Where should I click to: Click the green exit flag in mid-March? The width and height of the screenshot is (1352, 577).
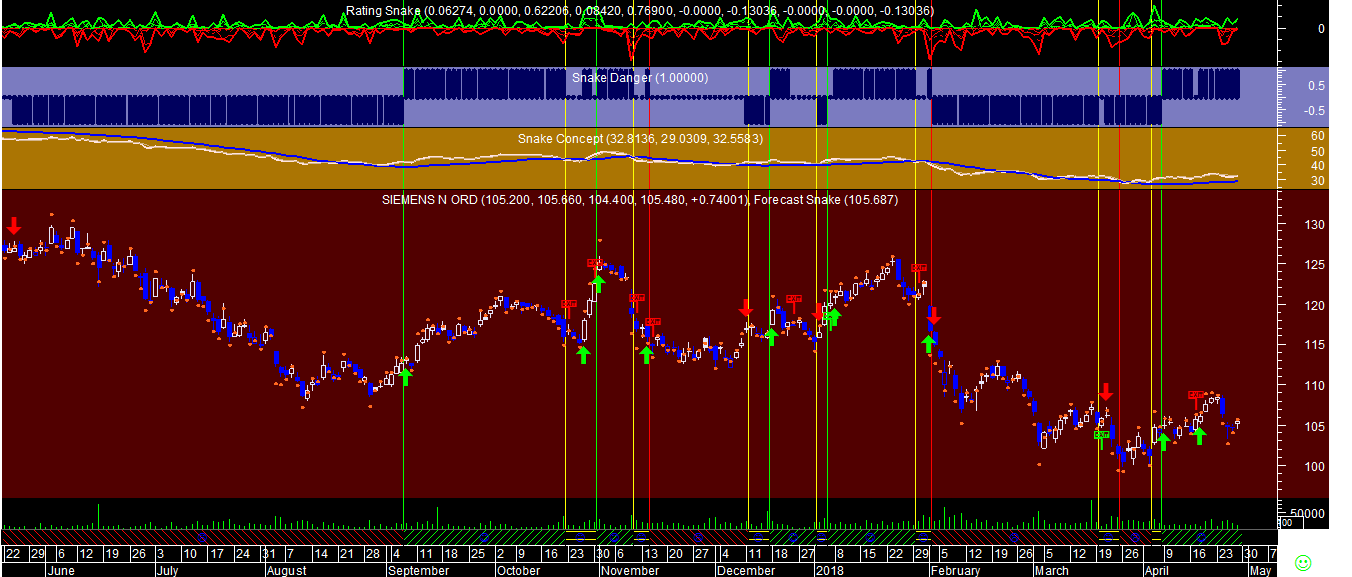(x=1102, y=435)
